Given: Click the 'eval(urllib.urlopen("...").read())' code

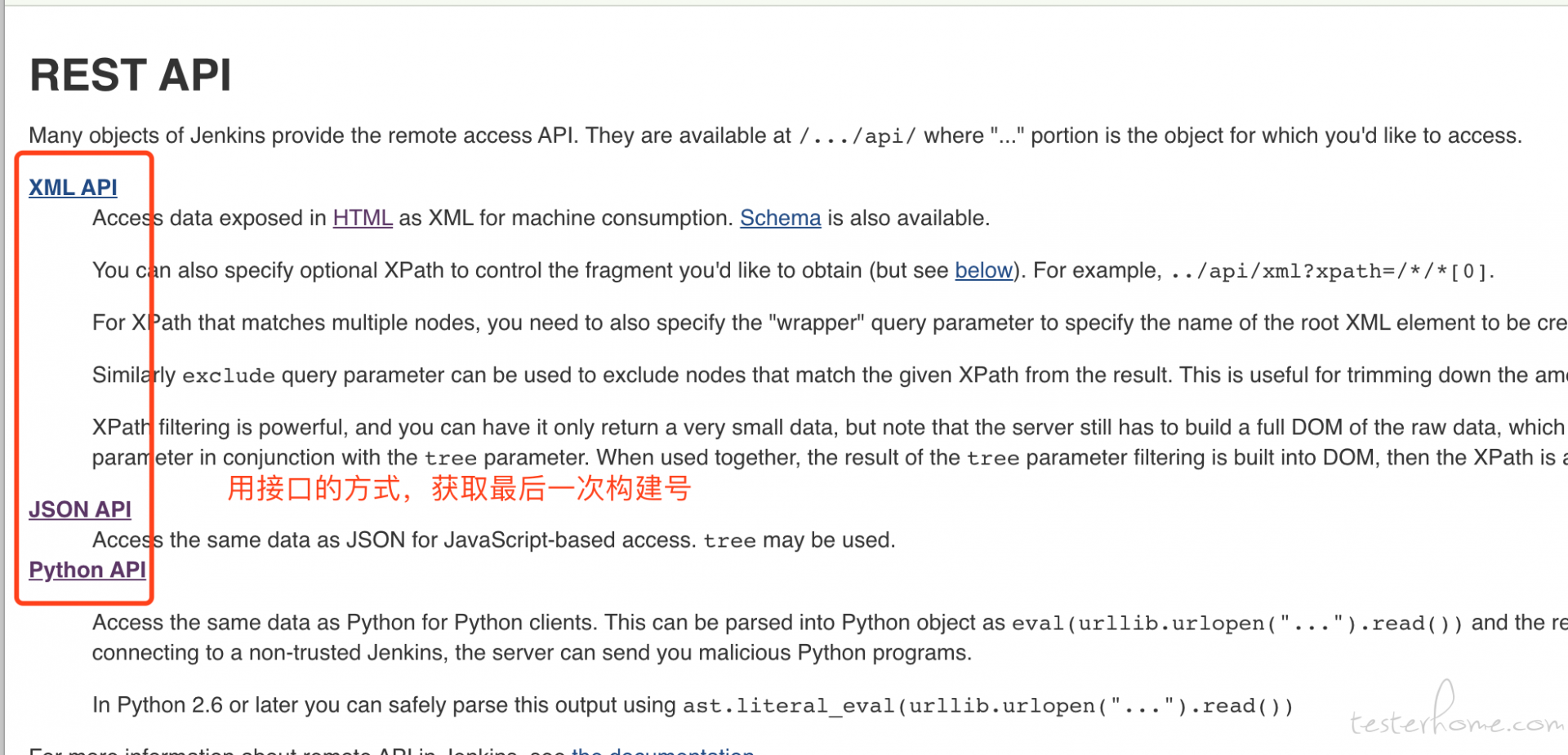Looking at the screenshot, I should pyautogui.click(x=1238, y=624).
